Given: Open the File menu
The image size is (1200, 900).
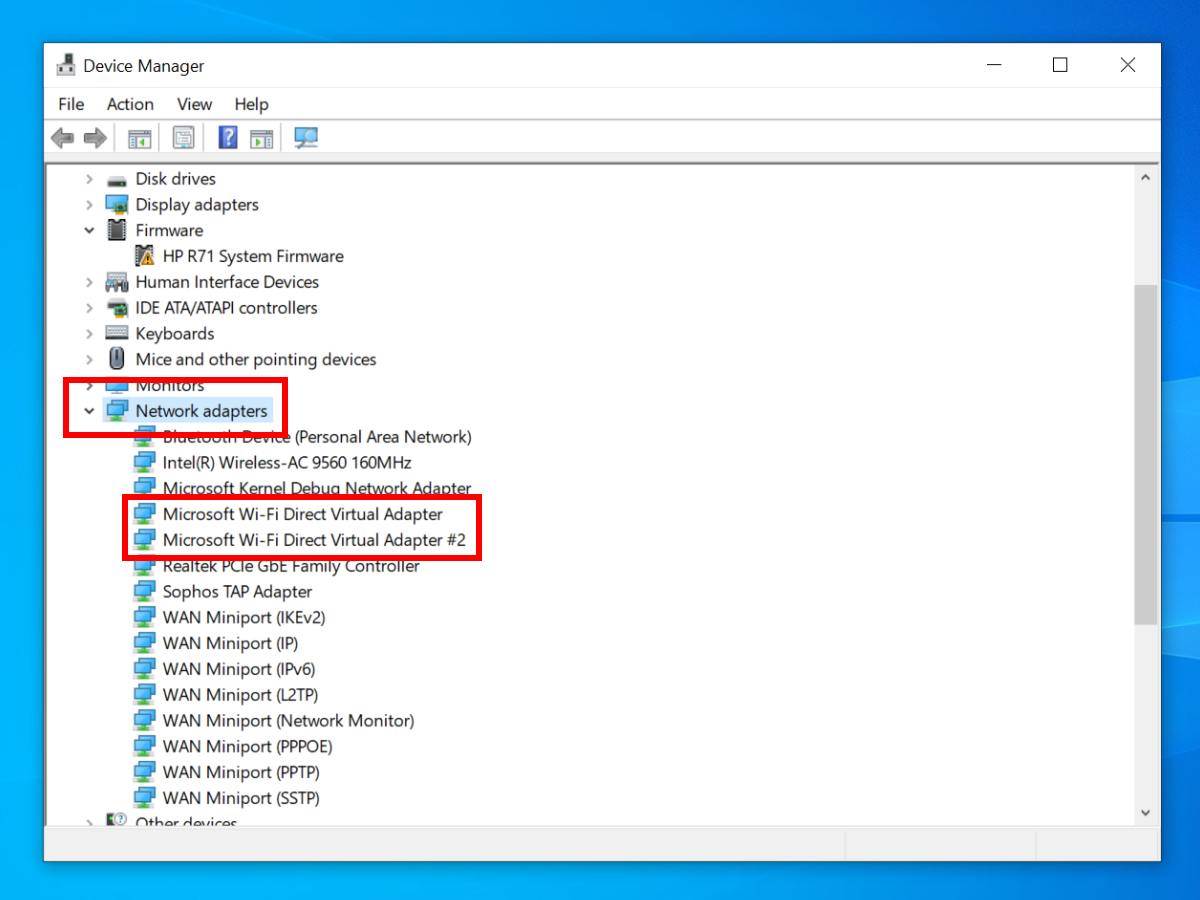Looking at the screenshot, I should pos(71,104).
